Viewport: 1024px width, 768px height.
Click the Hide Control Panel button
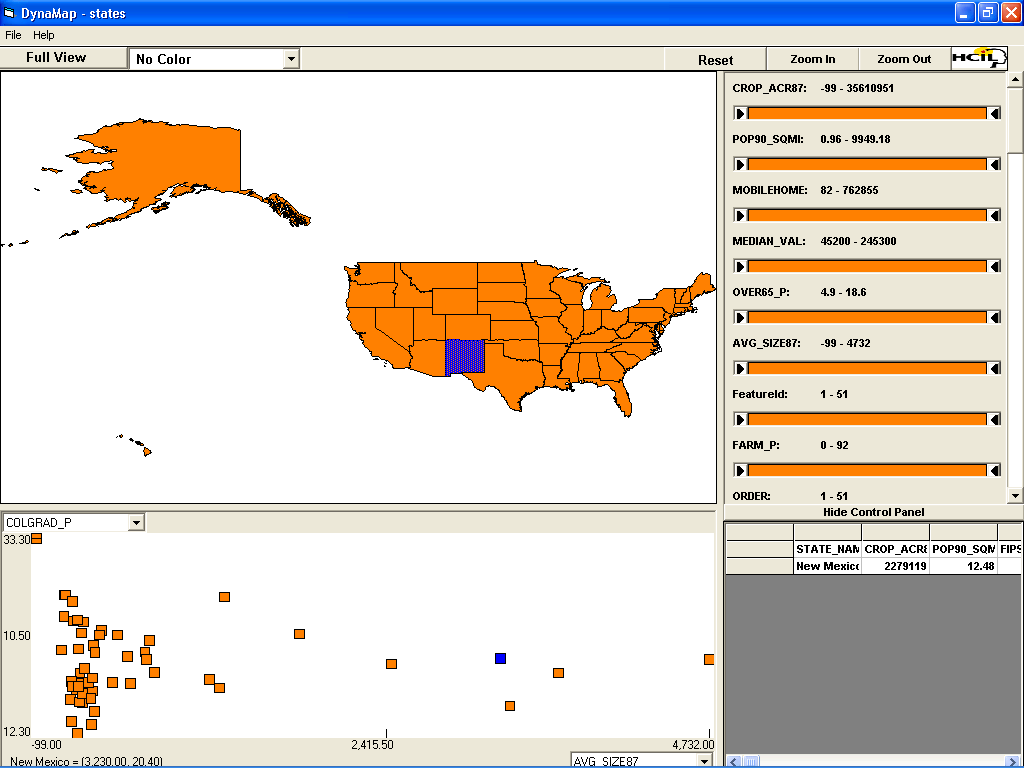point(873,512)
